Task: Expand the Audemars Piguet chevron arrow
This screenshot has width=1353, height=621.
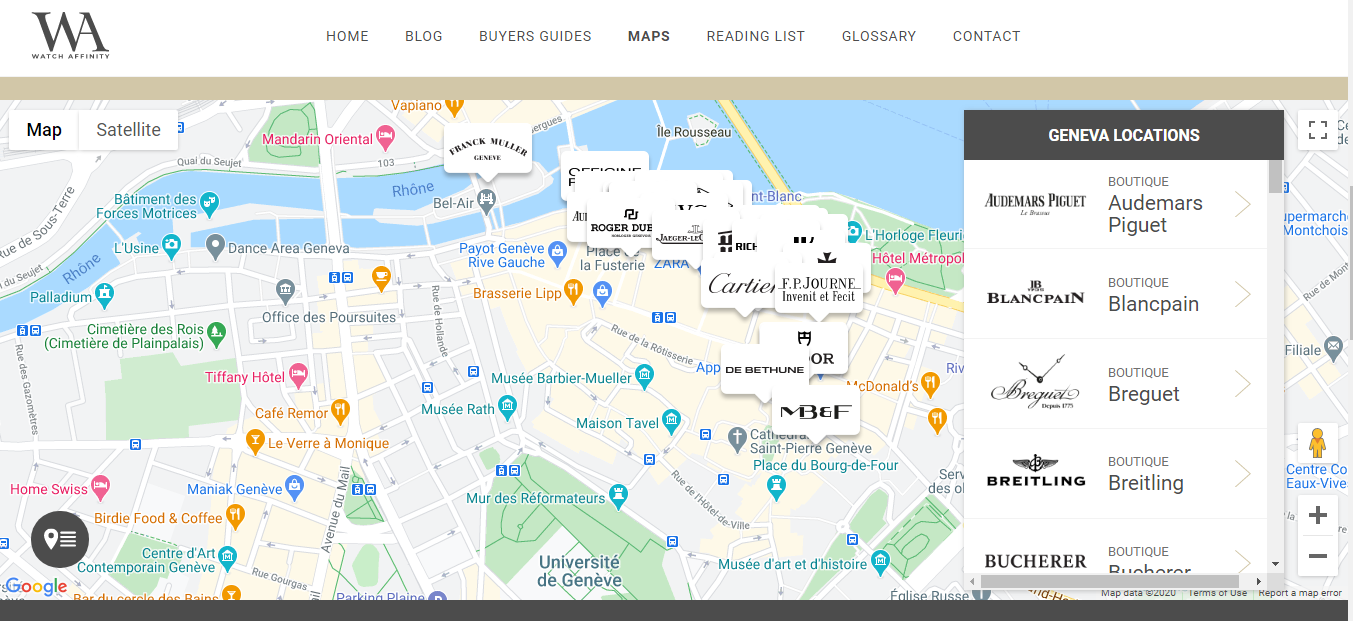Action: tap(1243, 204)
